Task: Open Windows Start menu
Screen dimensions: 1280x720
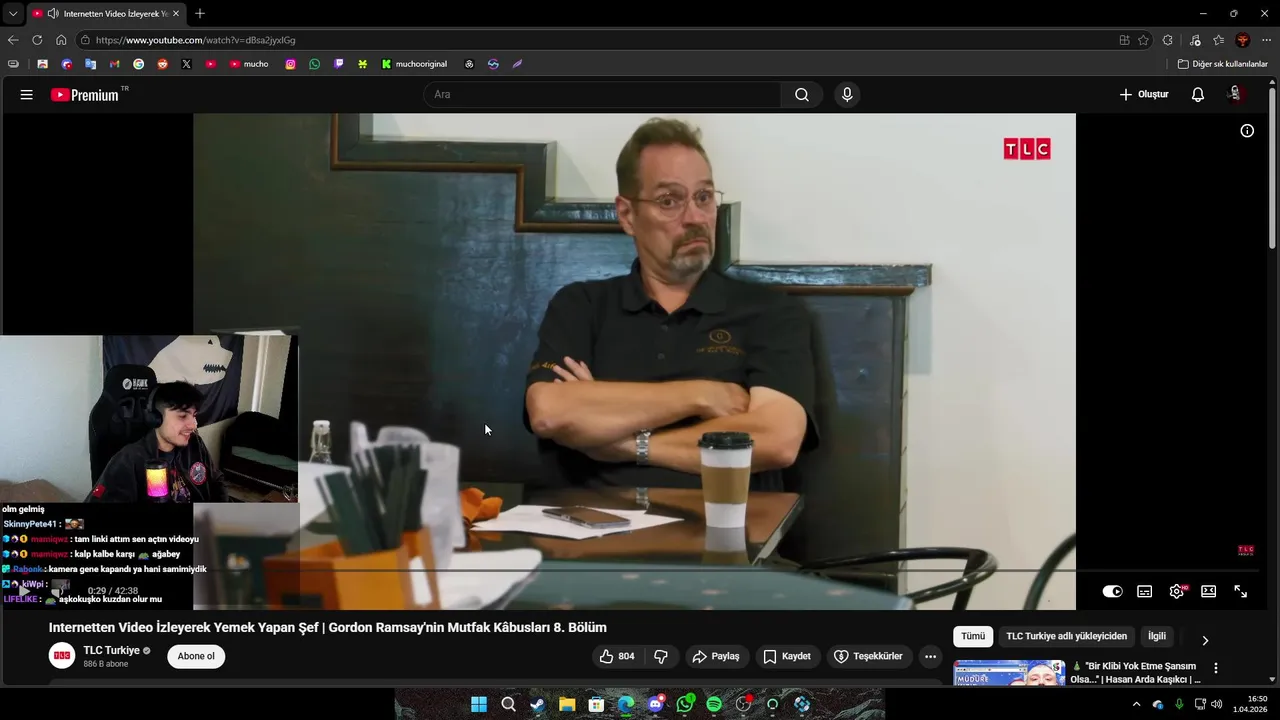Action: (479, 704)
